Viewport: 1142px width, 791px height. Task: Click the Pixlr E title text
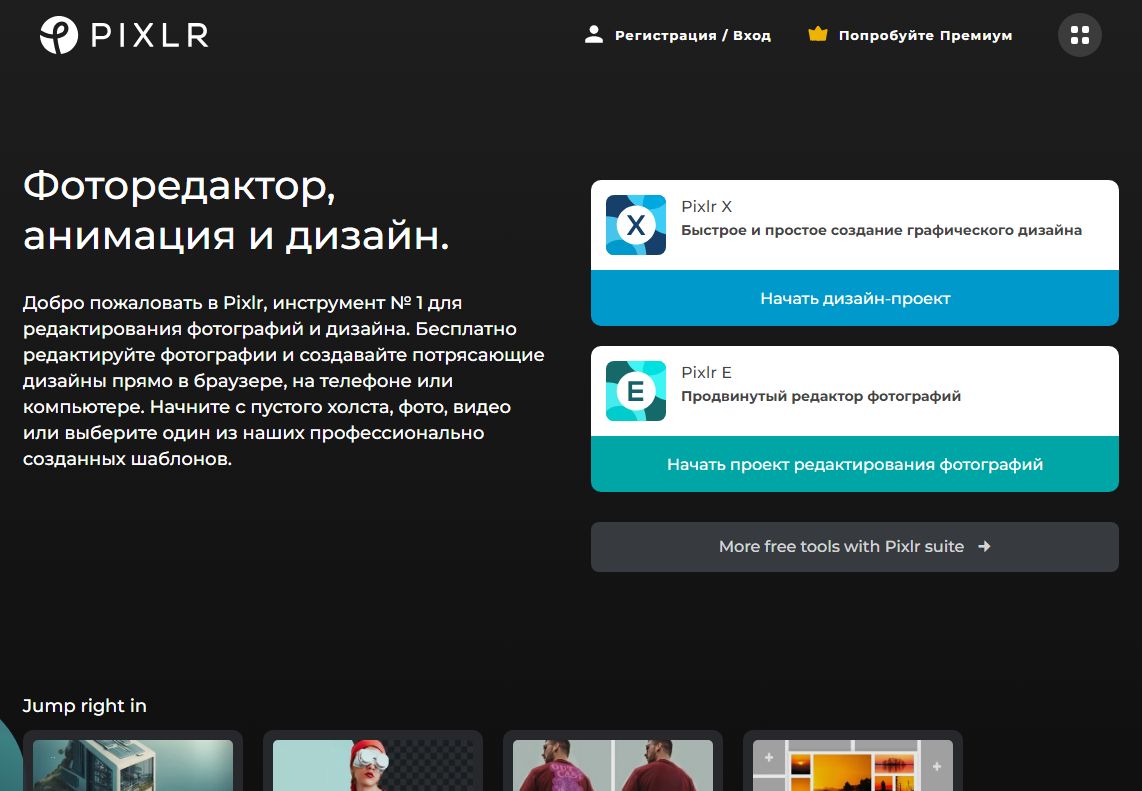[706, 373]
